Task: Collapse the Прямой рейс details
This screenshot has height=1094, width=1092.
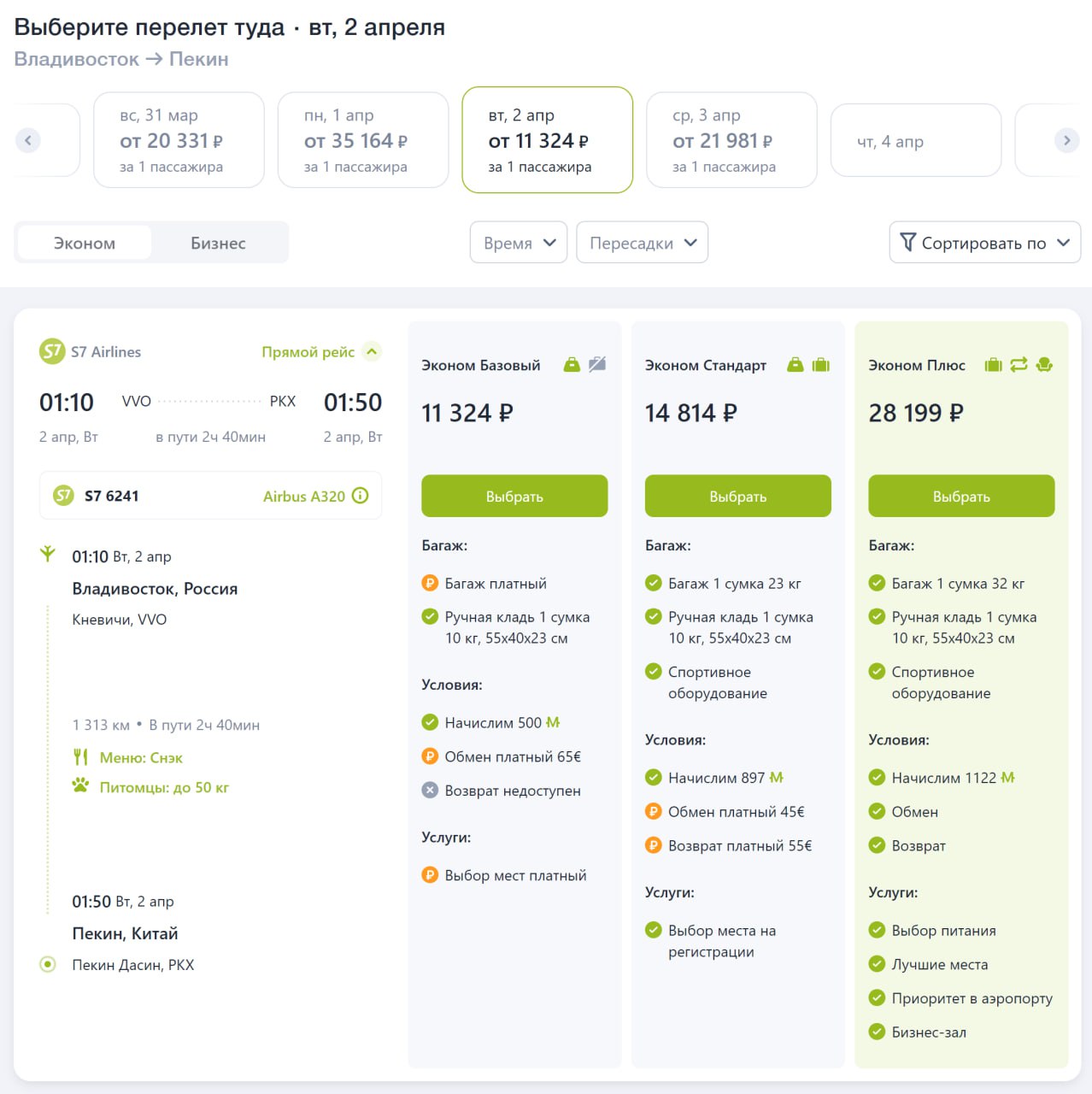Action: (372, 351)
